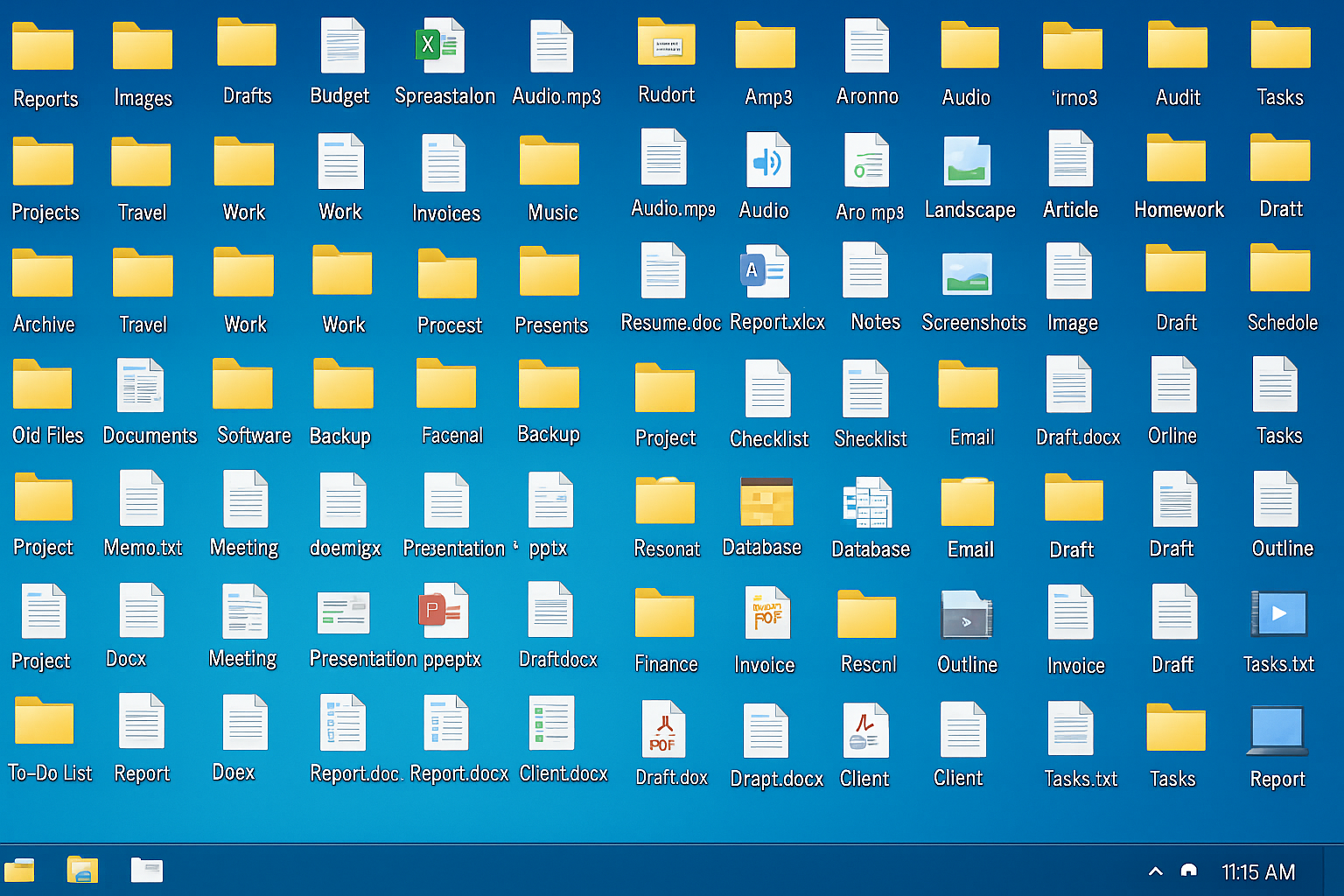Expand the hidden system tray icons chevron
The width and height of the screenshot is (1344, 896).
click(1155, 871)
